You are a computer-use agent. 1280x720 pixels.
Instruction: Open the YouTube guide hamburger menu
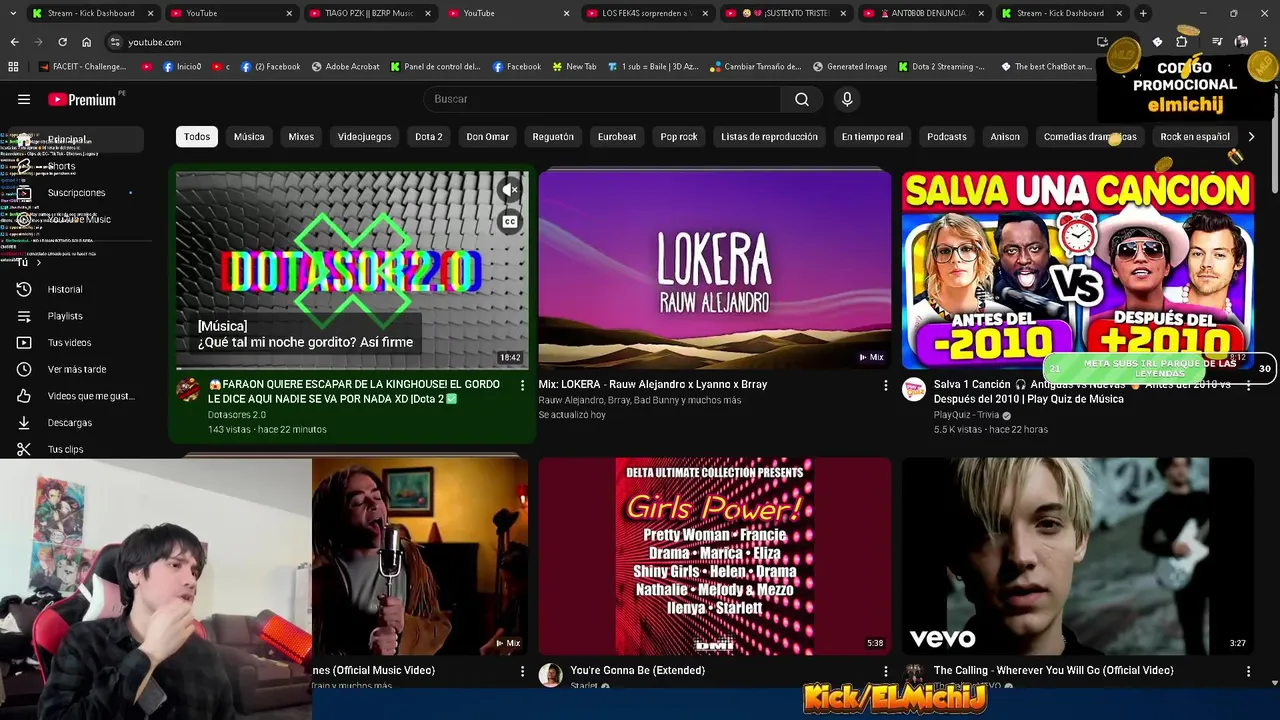coord(24,99)
